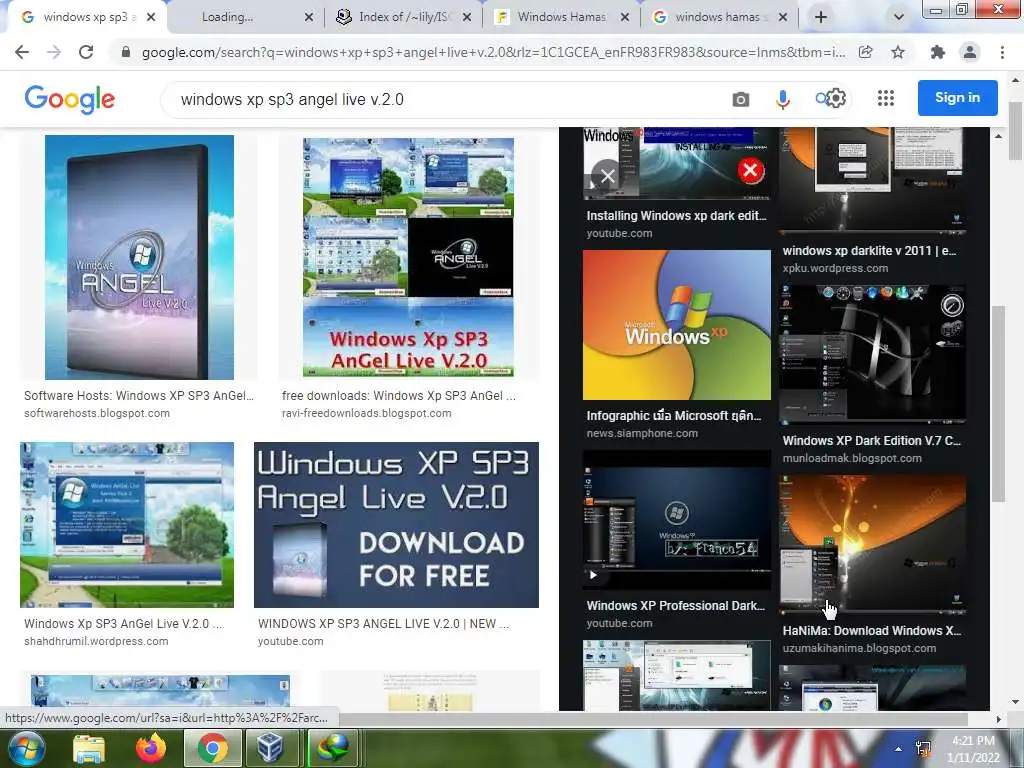Open the Chrome extensions puzzle icon
Viewport: 1024px width, 768px height.
[x=938, y=52]
